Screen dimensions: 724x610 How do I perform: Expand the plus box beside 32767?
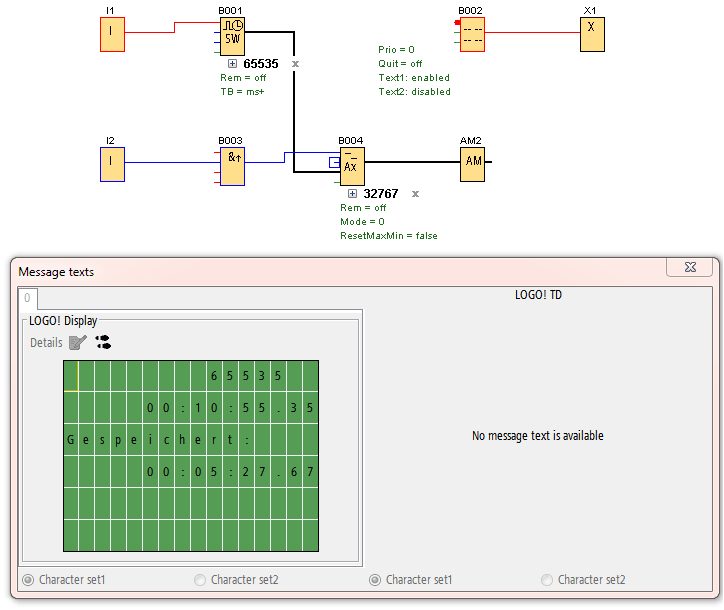pos(352,193)
